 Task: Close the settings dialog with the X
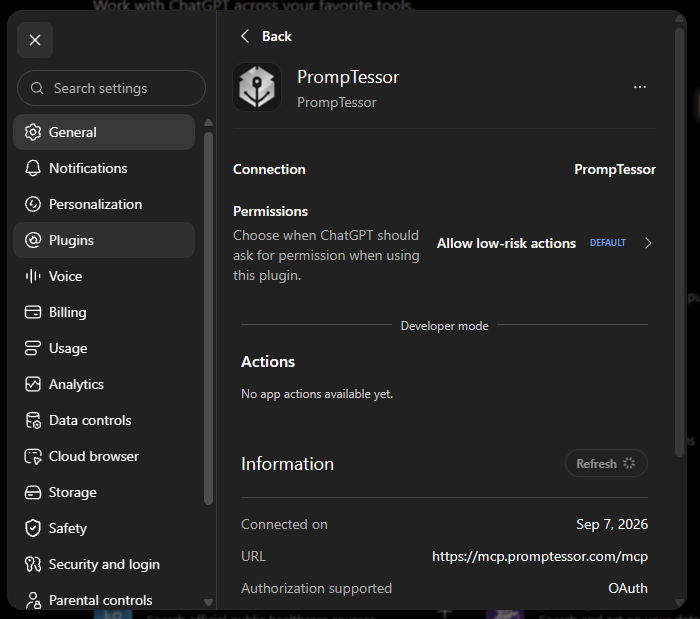tap(35, 40)
